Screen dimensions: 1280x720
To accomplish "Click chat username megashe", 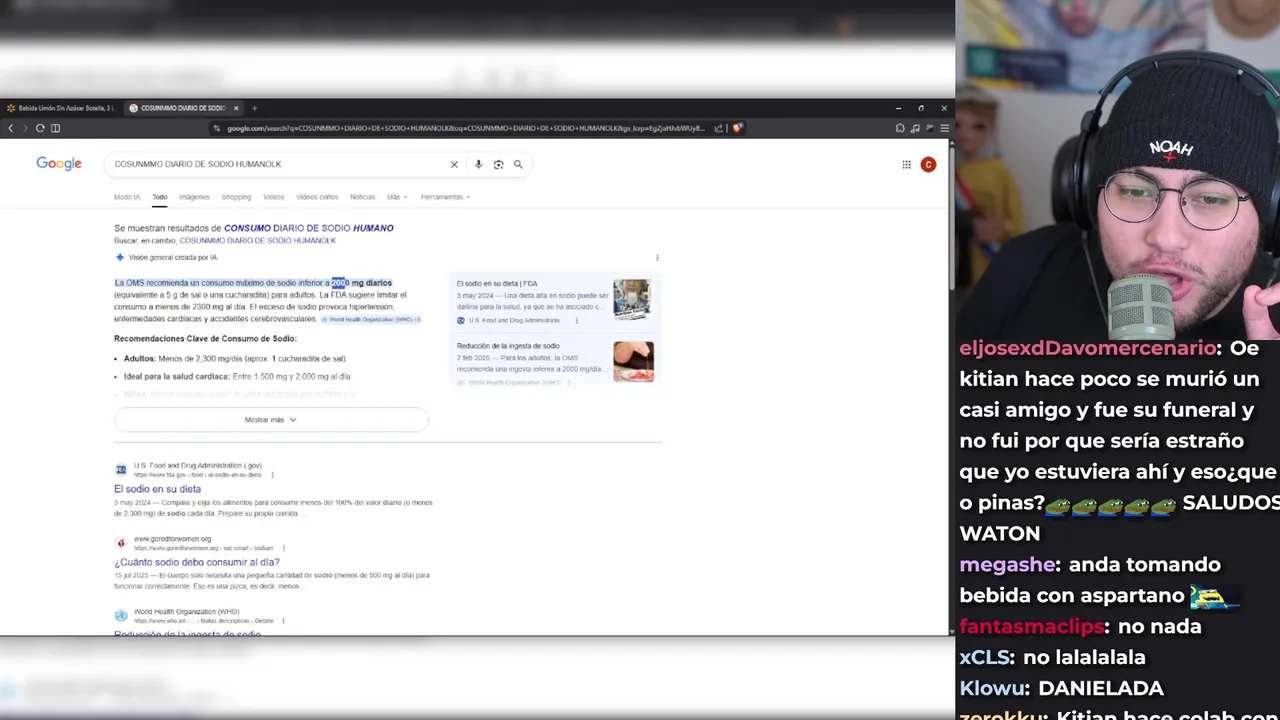I will coord(1007,565).
